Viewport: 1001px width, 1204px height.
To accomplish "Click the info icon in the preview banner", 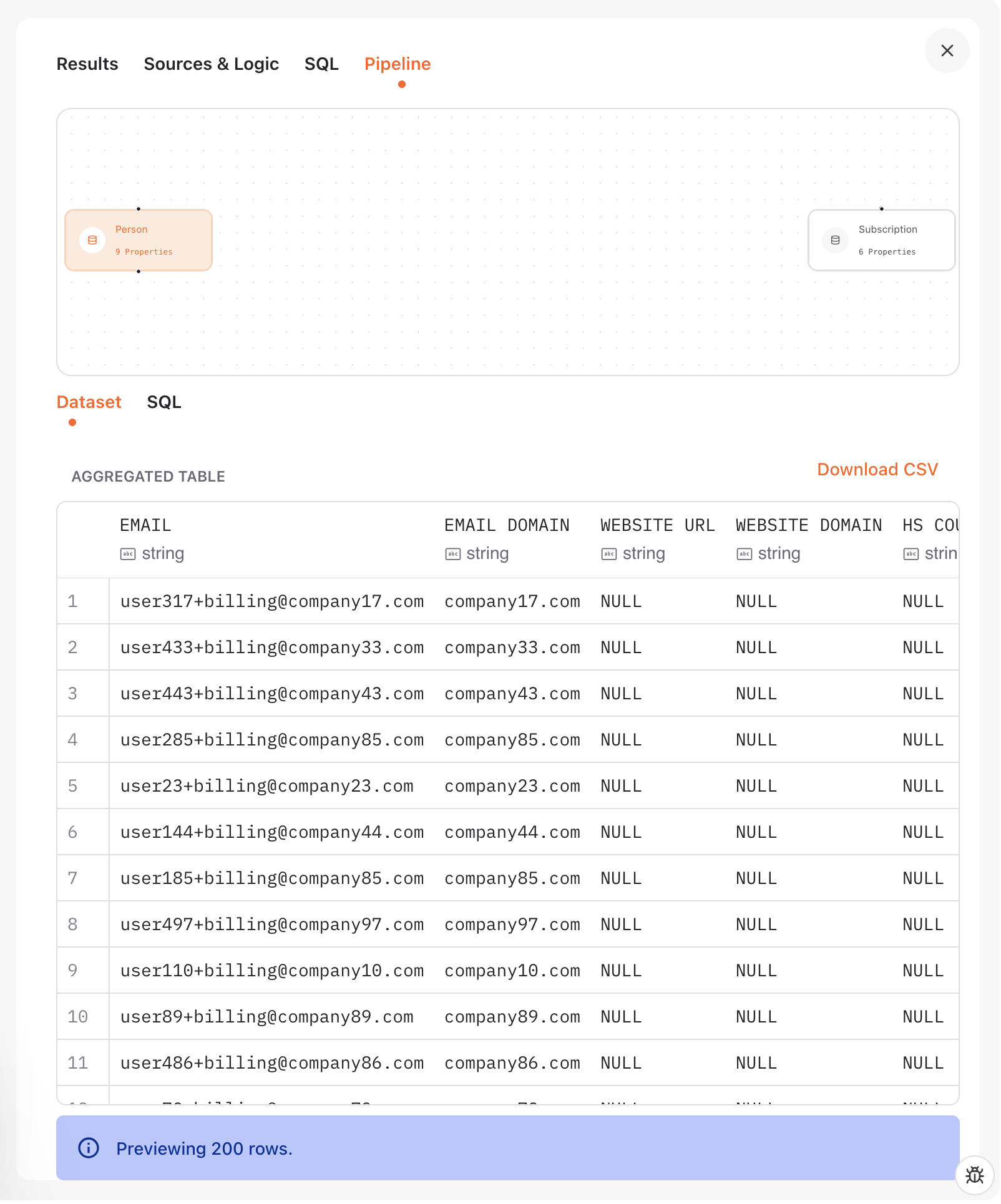I will click(x=87, y=1147).
